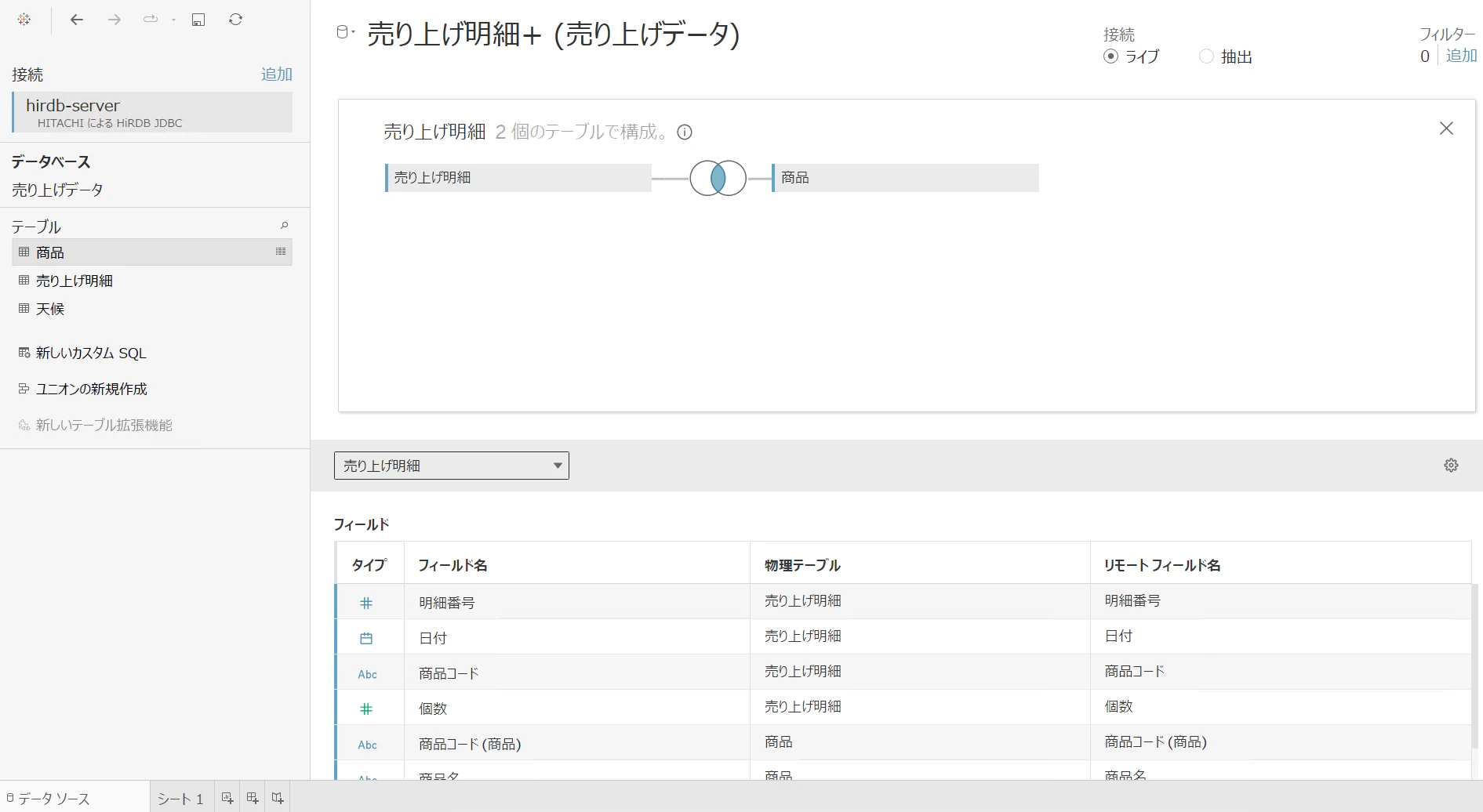Screen dimensions: 1483x812
Task: Open the data source cylinder menu by title
Action: point(345,32)
